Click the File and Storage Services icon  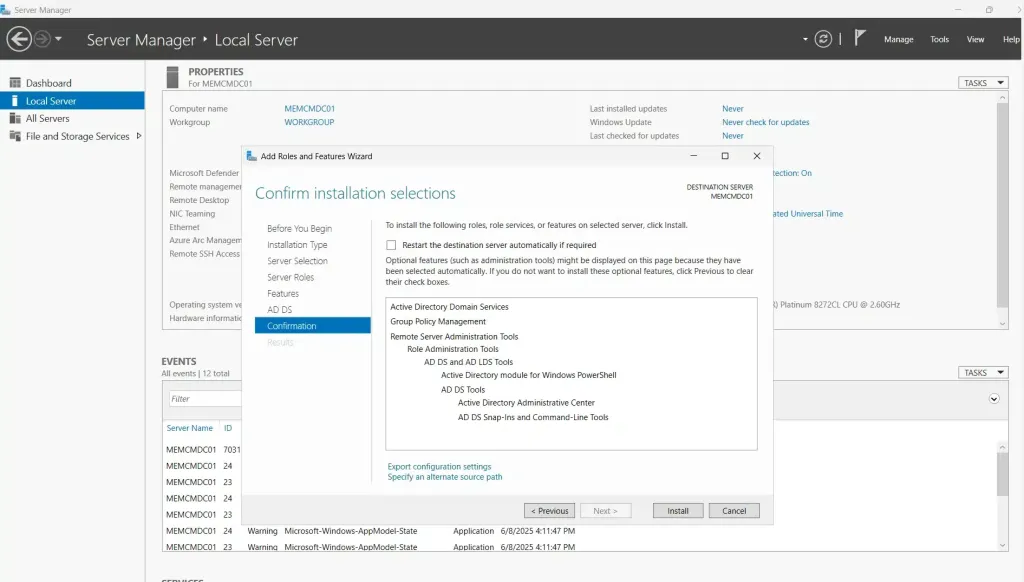(15, 136)
